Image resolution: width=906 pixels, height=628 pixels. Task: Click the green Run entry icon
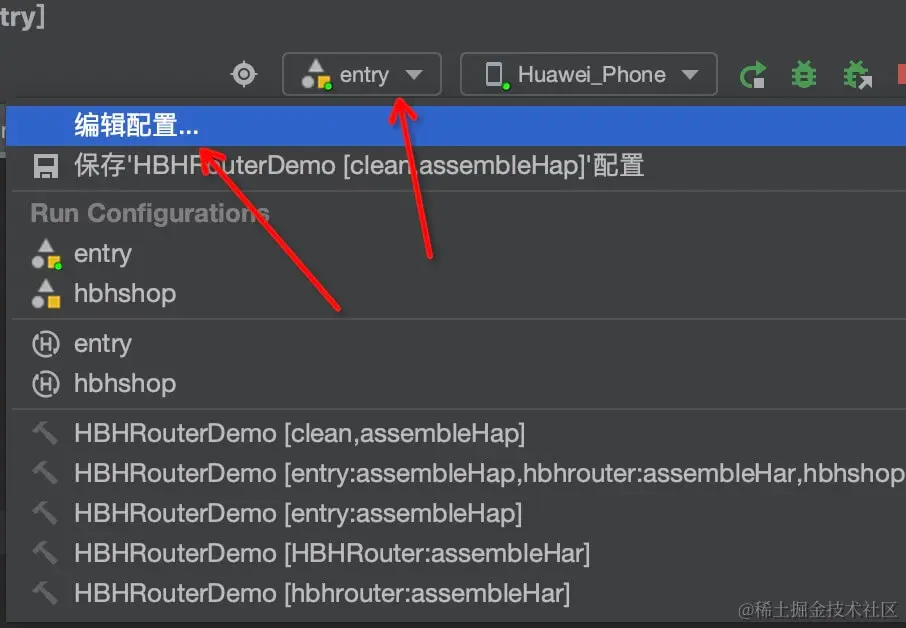click(x=753, y=75)
